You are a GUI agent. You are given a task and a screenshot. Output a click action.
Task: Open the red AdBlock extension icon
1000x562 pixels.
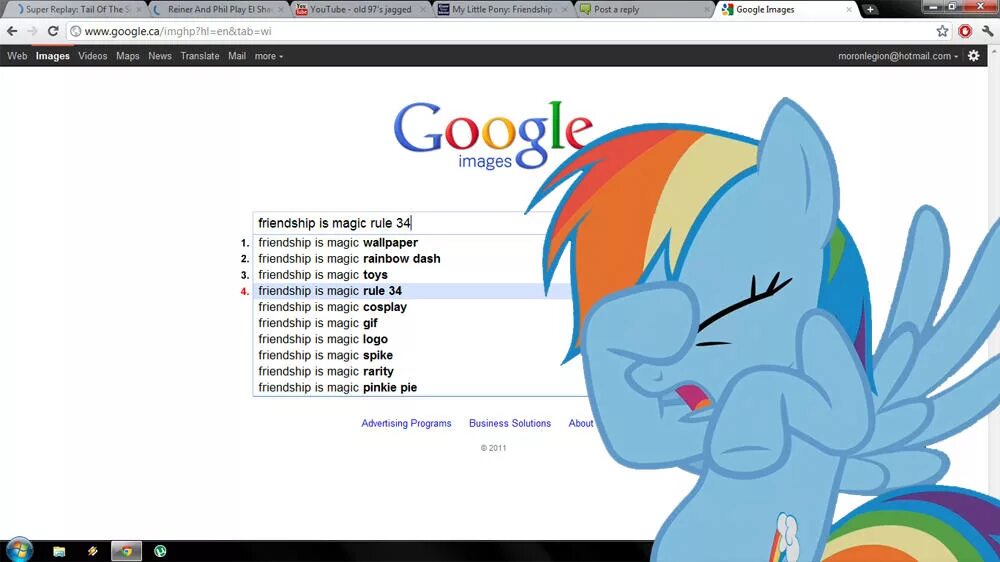click(965, 31)
